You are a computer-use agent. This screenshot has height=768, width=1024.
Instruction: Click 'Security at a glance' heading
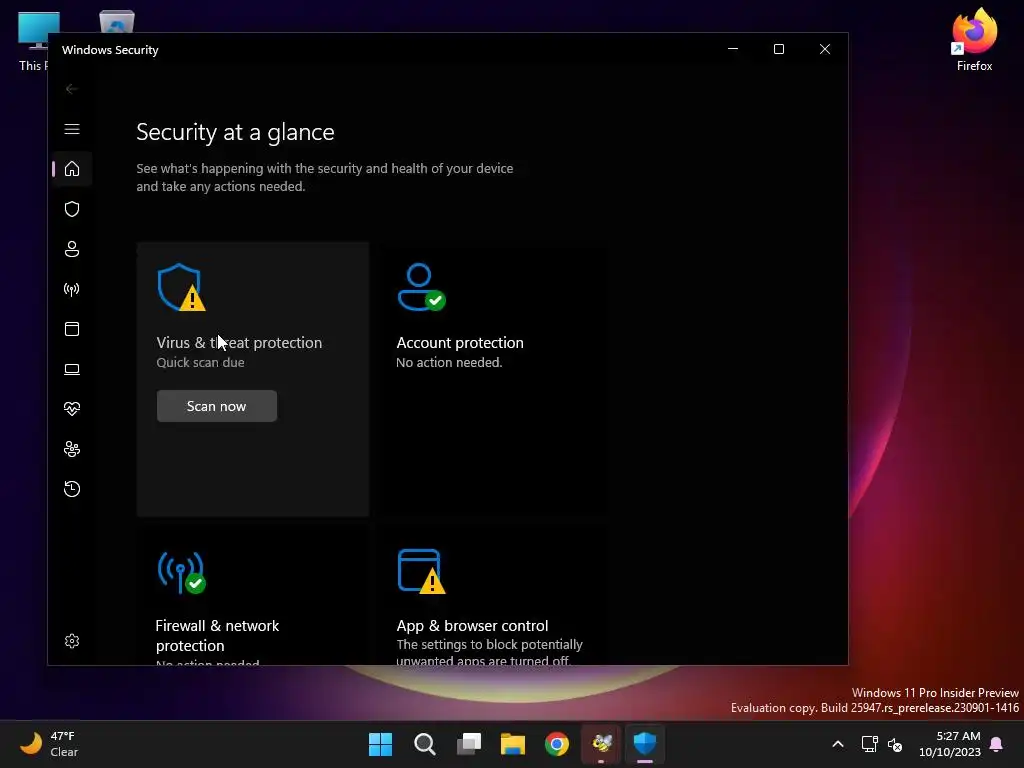(x=235, y=132)
